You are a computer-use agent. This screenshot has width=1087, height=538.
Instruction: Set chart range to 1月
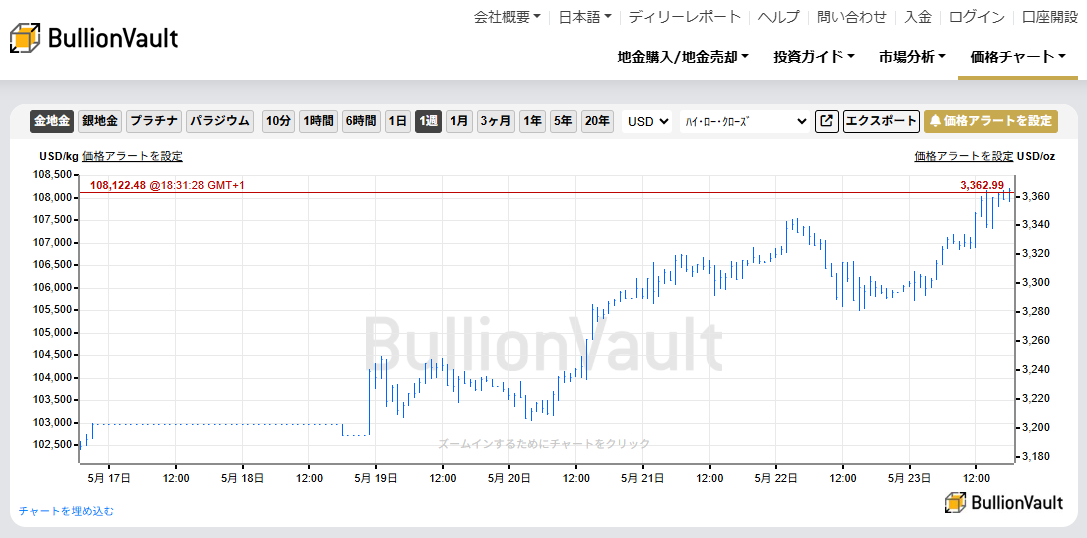(459, 121)
